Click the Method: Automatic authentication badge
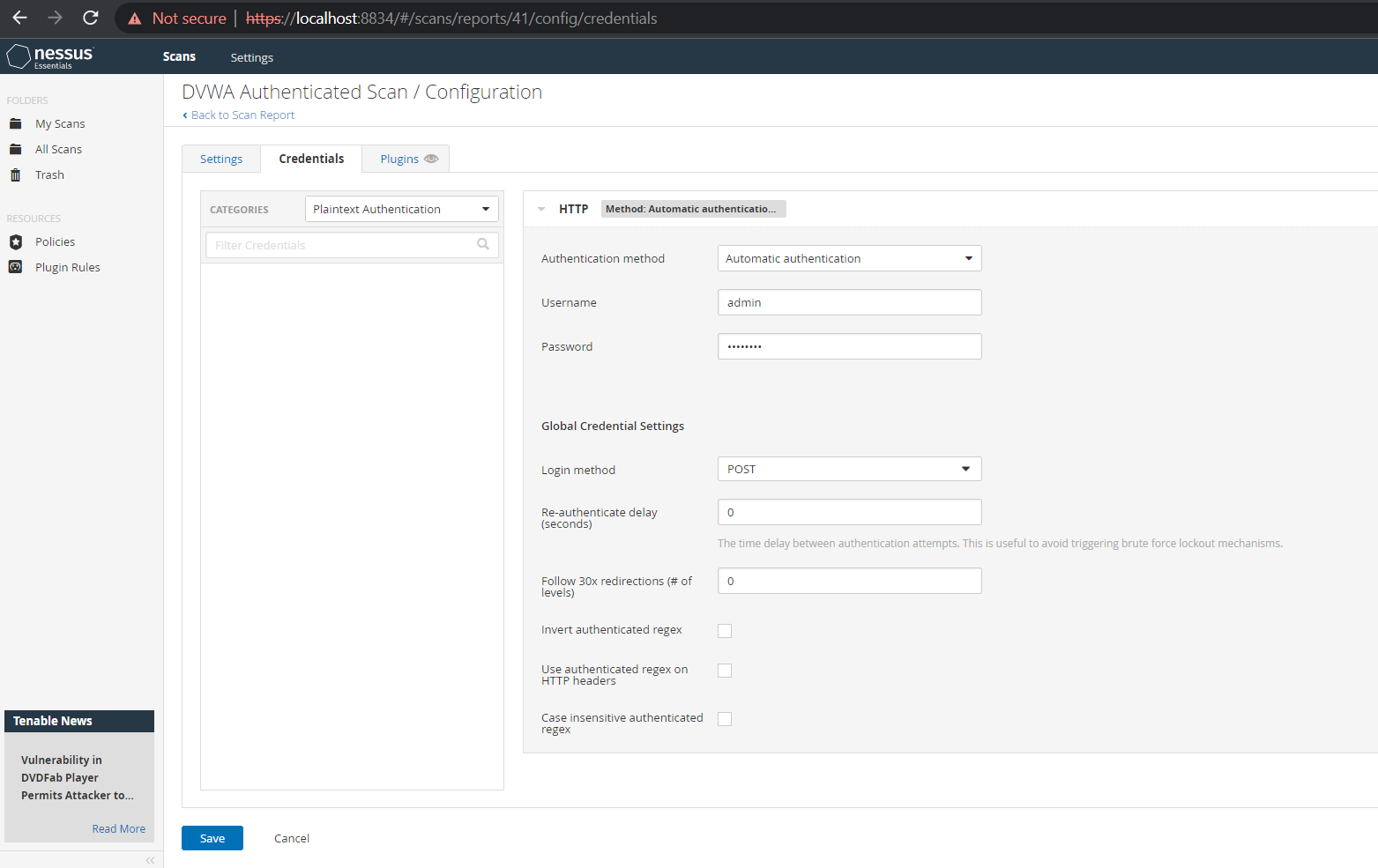Viewport: 1378px width, 868px height. tap(693, 209)
